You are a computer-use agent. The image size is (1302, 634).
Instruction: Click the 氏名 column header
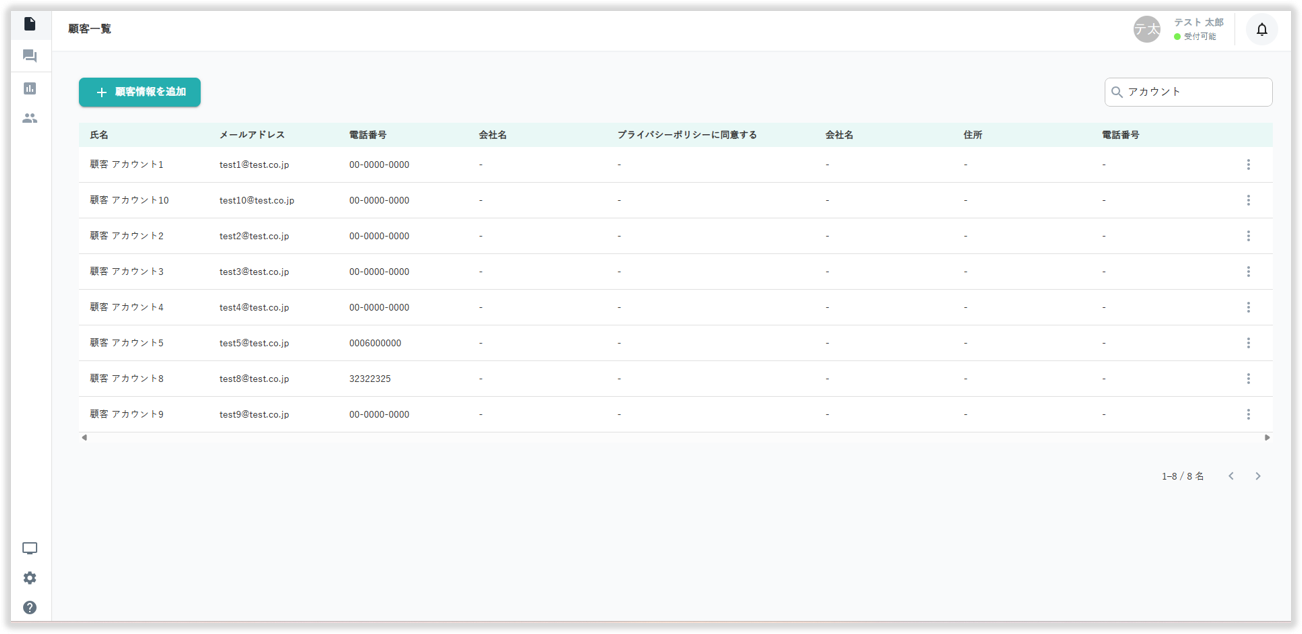[x=99, y=135]
